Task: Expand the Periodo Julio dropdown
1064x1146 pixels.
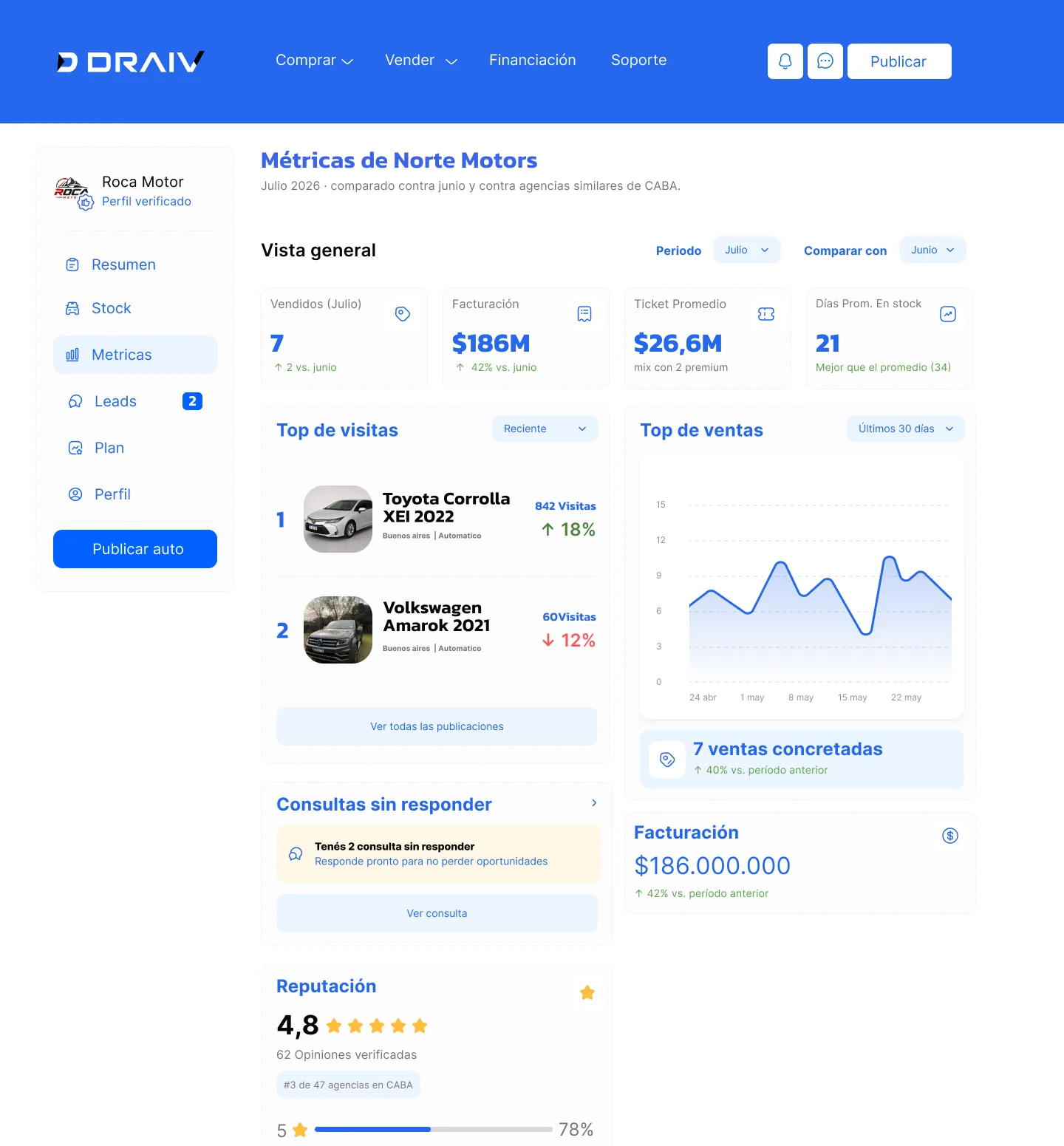Action: pyautogui.click(x=747, y=250)
